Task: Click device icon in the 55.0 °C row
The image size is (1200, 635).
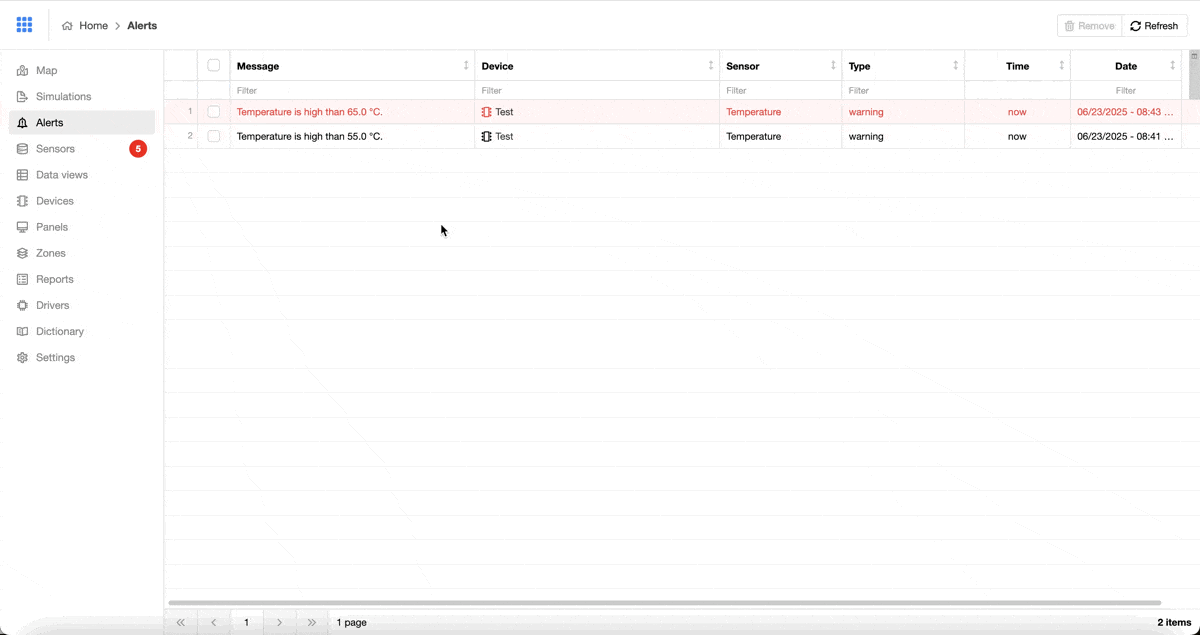Action: point(487,136)
